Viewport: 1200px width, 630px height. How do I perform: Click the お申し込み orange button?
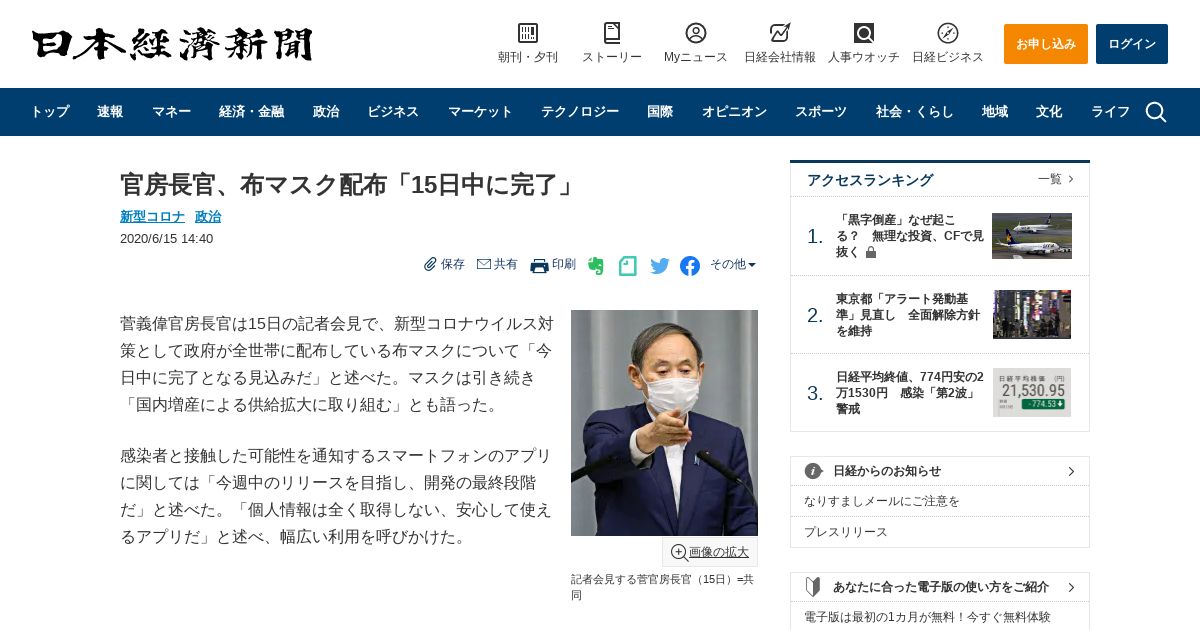coord(1046,44)
